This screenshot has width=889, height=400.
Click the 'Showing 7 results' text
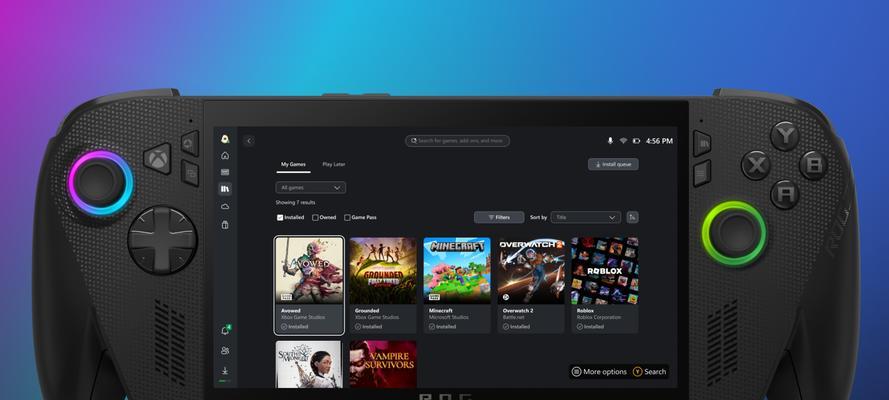pos(295,202)
